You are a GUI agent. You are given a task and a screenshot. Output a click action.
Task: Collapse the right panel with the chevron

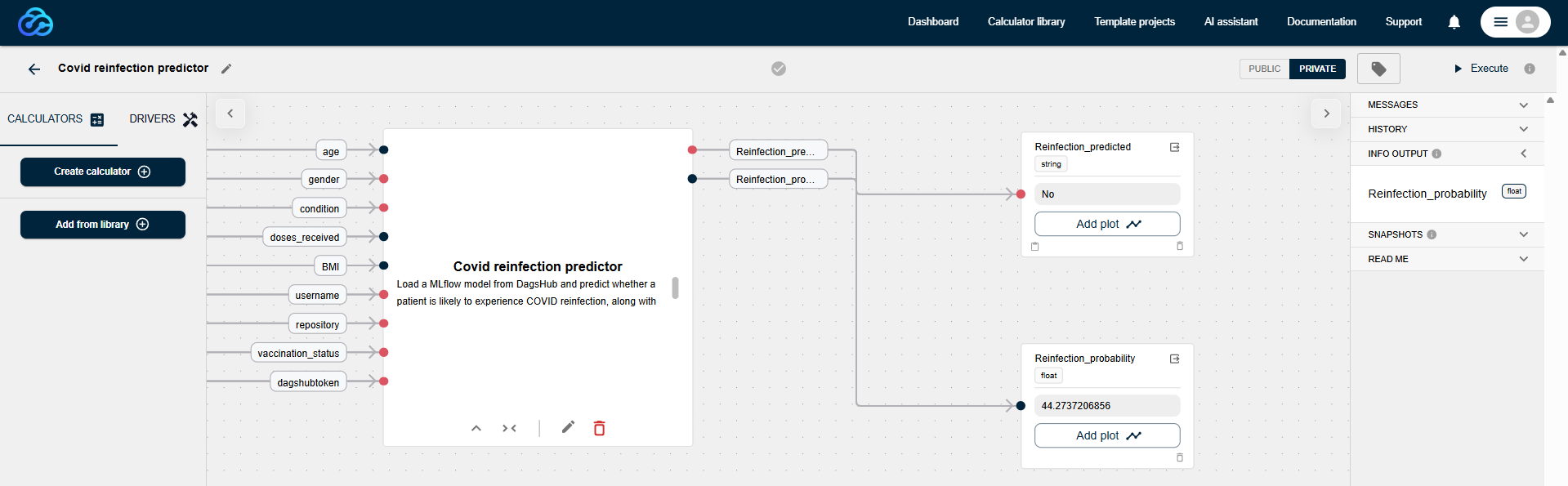pos(1326,114)
